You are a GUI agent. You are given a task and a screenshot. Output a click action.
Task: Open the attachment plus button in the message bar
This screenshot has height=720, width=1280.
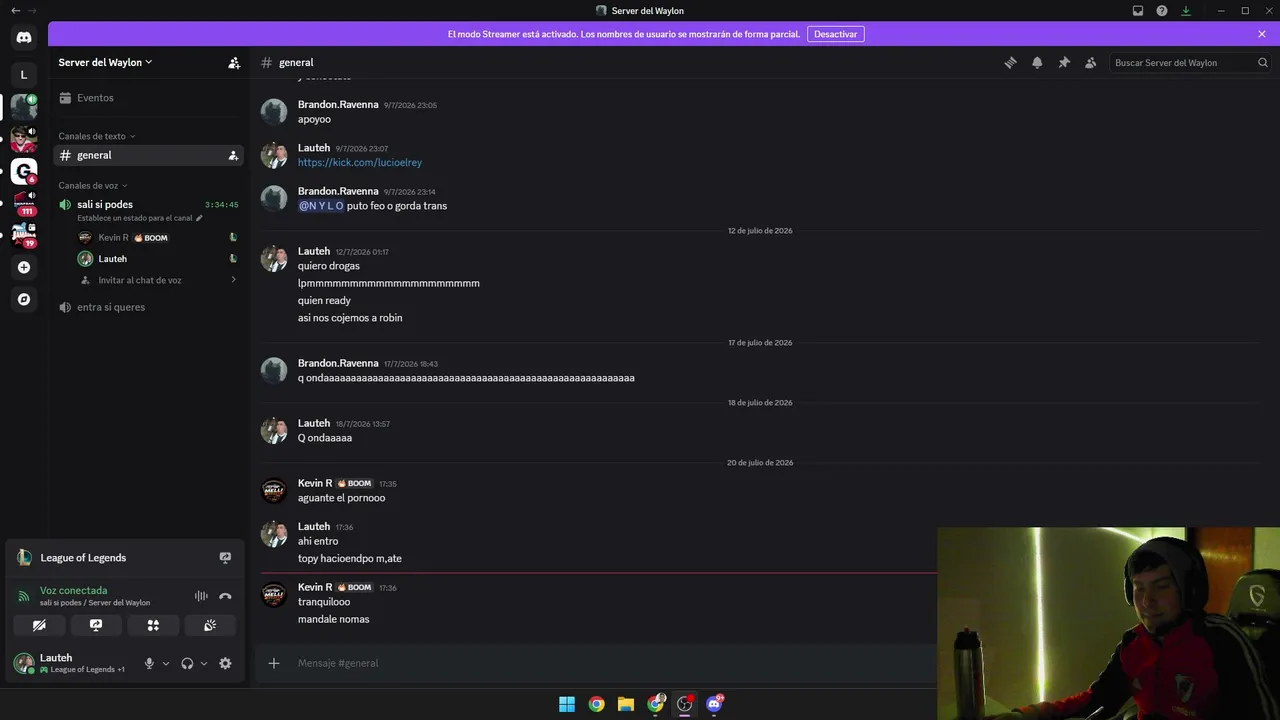click(274, 663)
